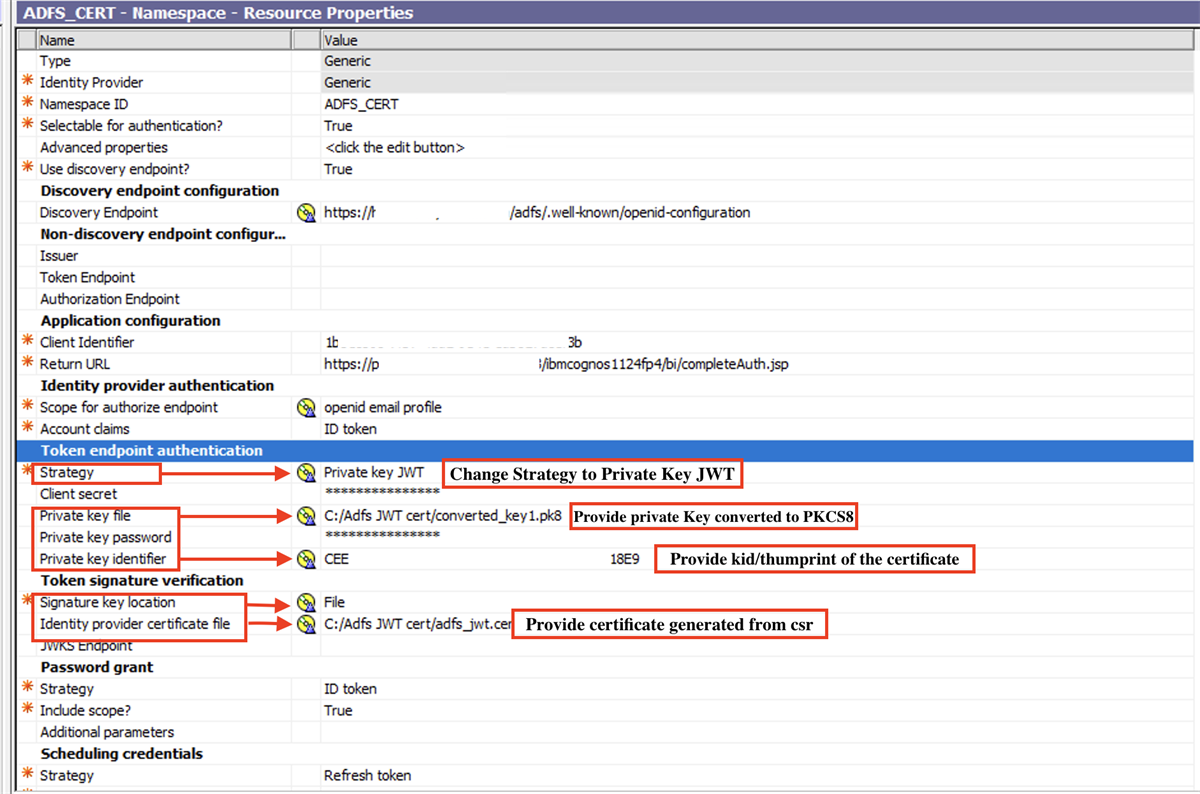
Task: Click the ADFS_CERT namespace ID value
Action: (x=361, y=104)
